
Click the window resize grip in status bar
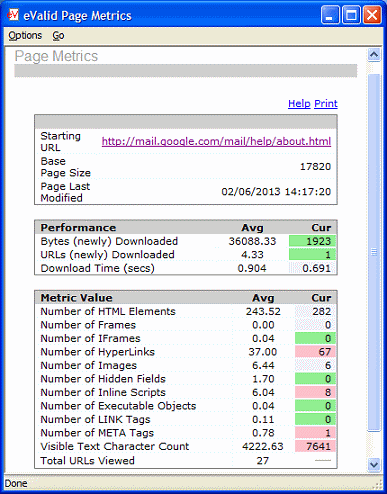pyautogui.click(x=378, y=484)
